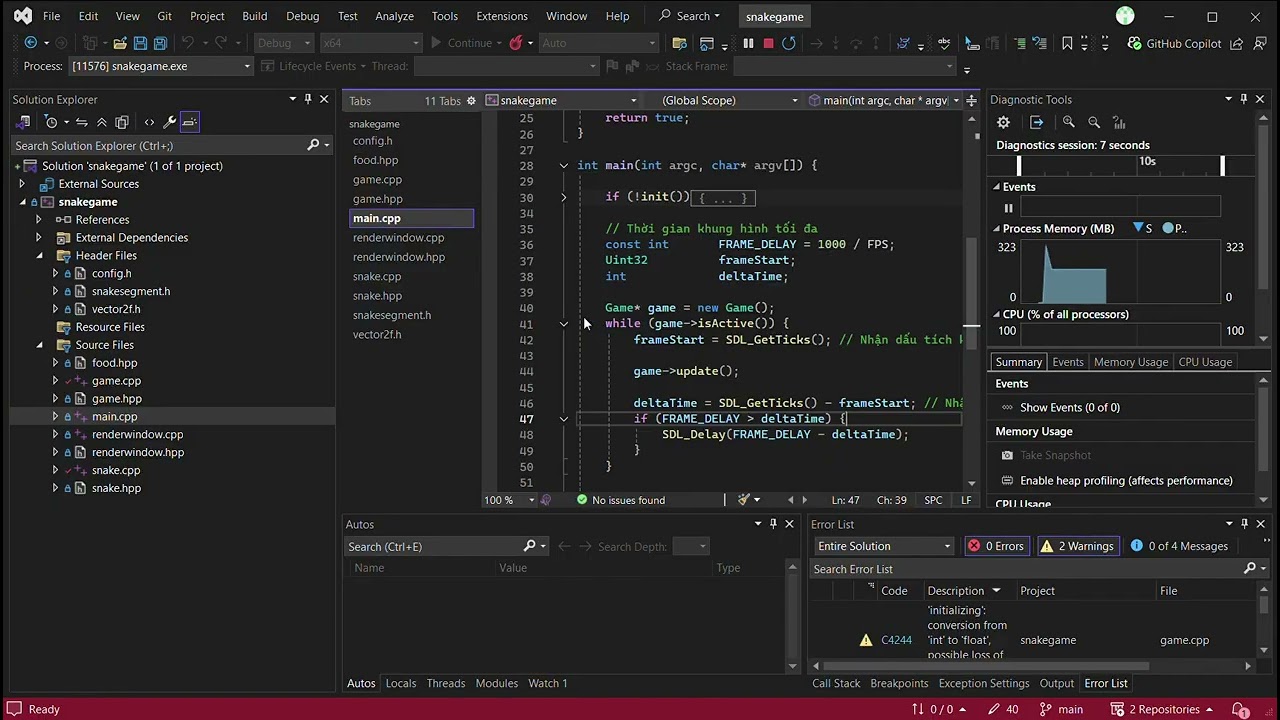Click the split editor icon above scrollbar
Viewport: 1280px width, 720px height.
tap(971, 100)
